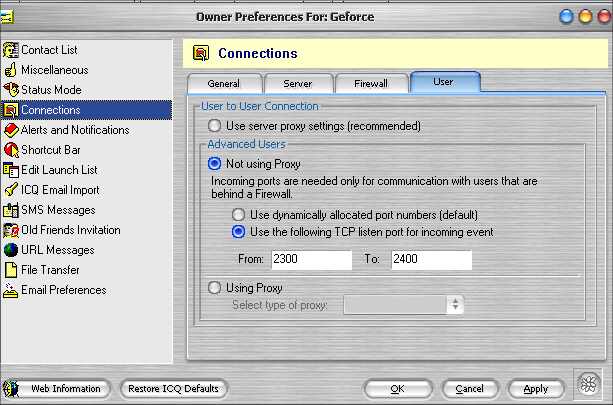Click the title bar window menu icon
This screenshot has width=613, height=405.
tap(6, 17)
